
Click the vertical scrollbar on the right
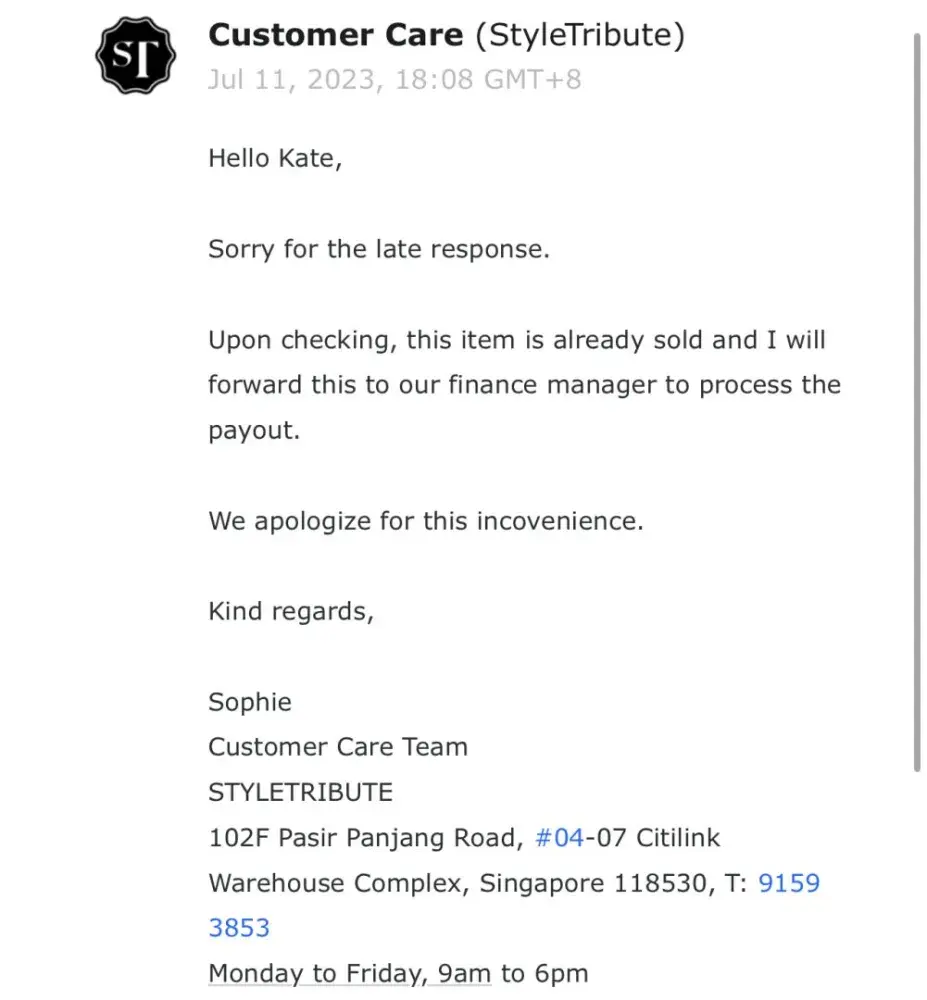(917, 400)
